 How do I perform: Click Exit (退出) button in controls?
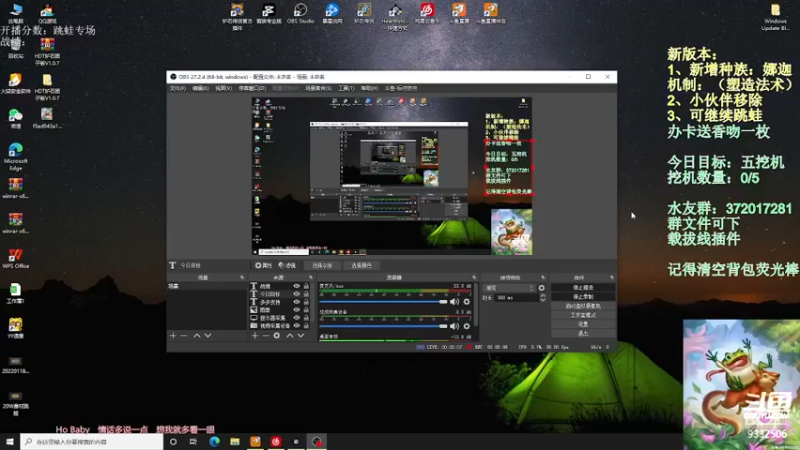[x=583, y=333]
